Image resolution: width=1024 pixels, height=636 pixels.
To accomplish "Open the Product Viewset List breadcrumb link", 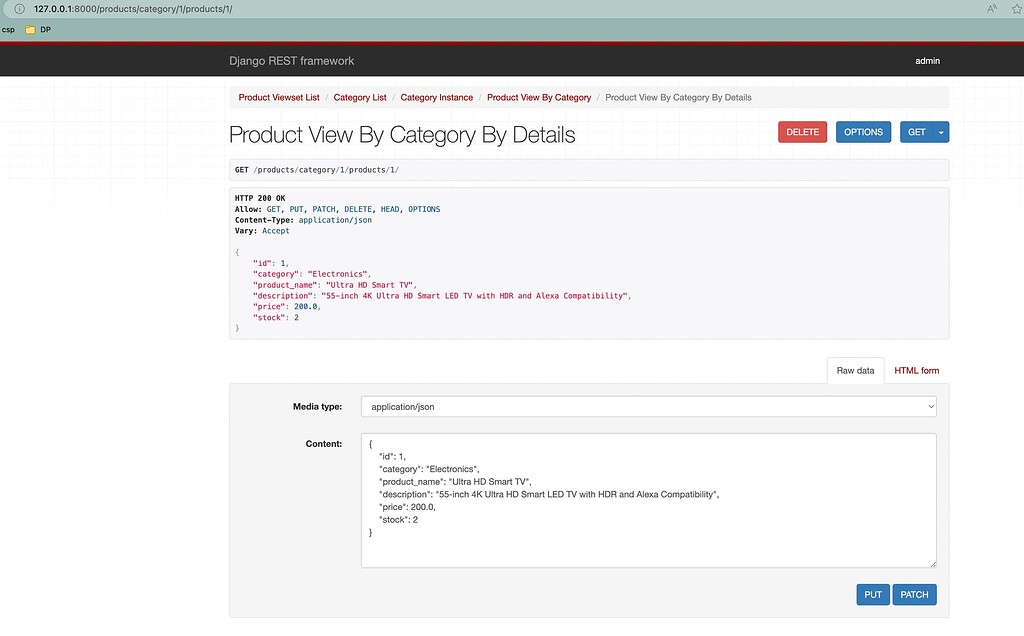I will click(278, 97).
